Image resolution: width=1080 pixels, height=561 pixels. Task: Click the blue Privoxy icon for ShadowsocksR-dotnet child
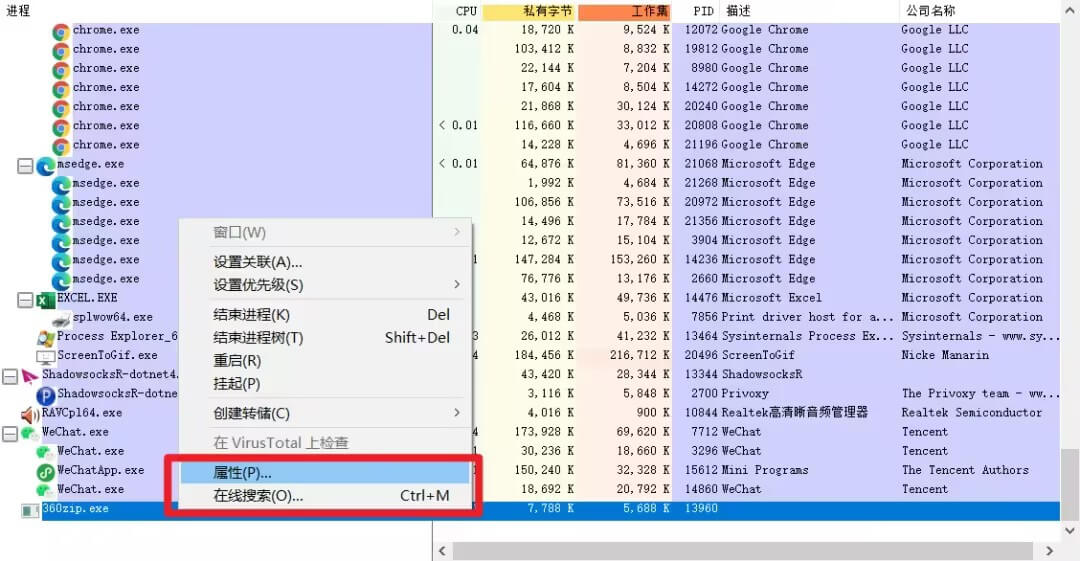point(45,394)
